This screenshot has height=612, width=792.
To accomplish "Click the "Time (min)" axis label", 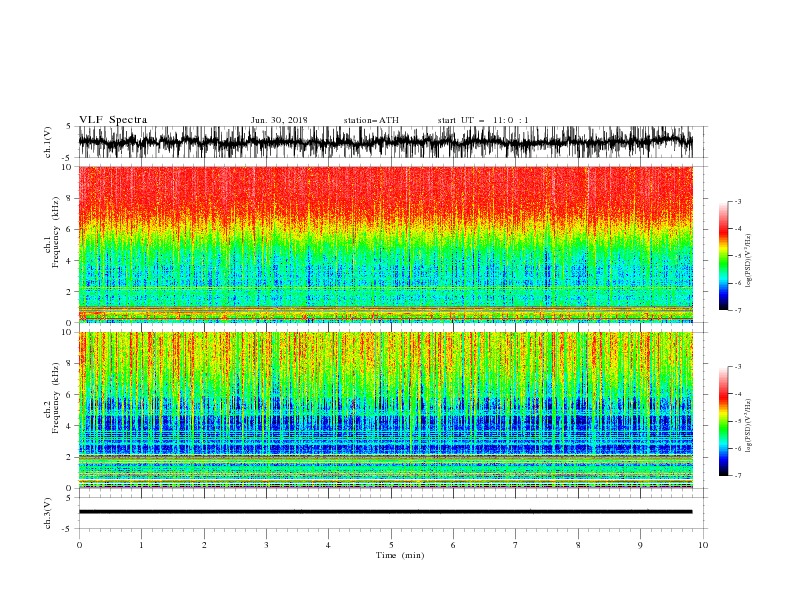I will (400, 555).
